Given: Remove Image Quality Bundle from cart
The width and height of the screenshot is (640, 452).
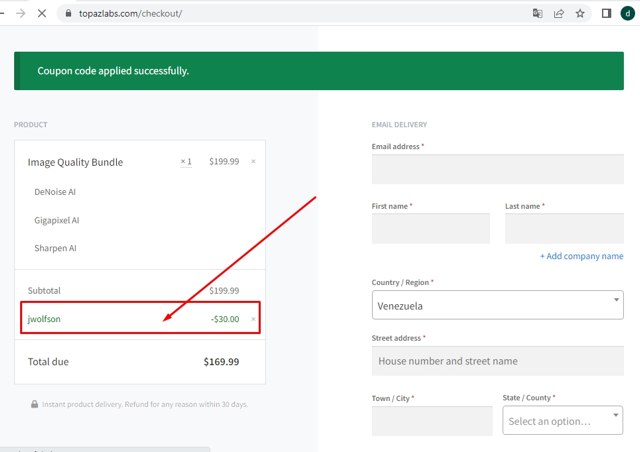Looking at the screenshot, I should pos(253,161).
